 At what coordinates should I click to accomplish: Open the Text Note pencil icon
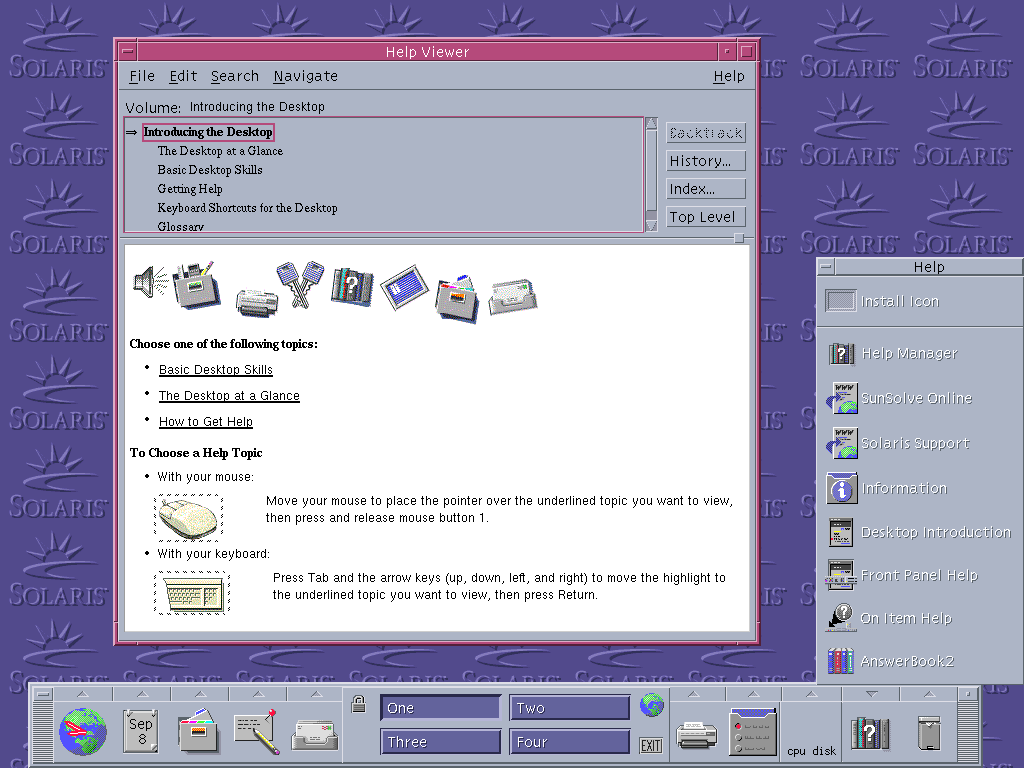(x=257, y=731)
